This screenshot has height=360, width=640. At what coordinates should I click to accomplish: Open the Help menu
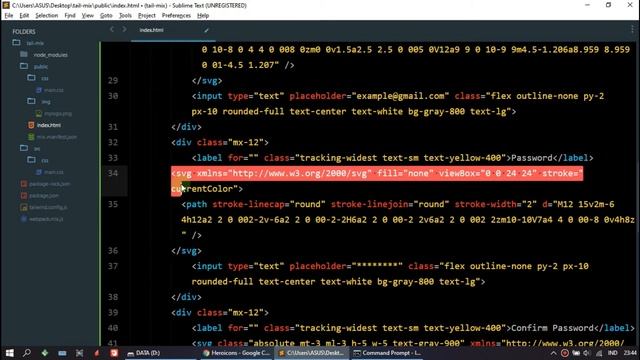203,16
